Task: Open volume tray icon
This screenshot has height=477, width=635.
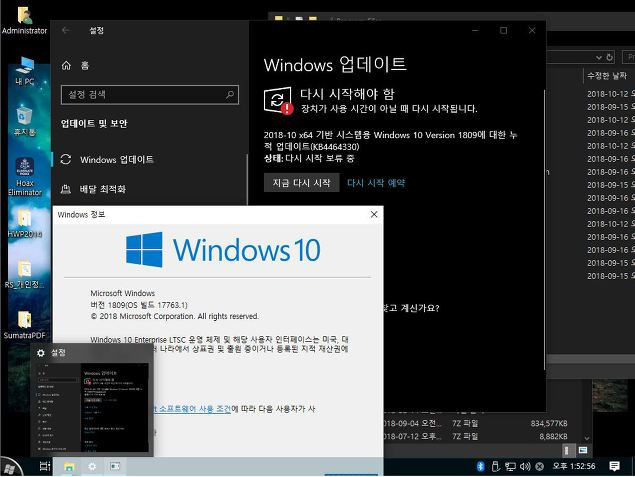Action: pyautogui.click(x=525, y=466)
